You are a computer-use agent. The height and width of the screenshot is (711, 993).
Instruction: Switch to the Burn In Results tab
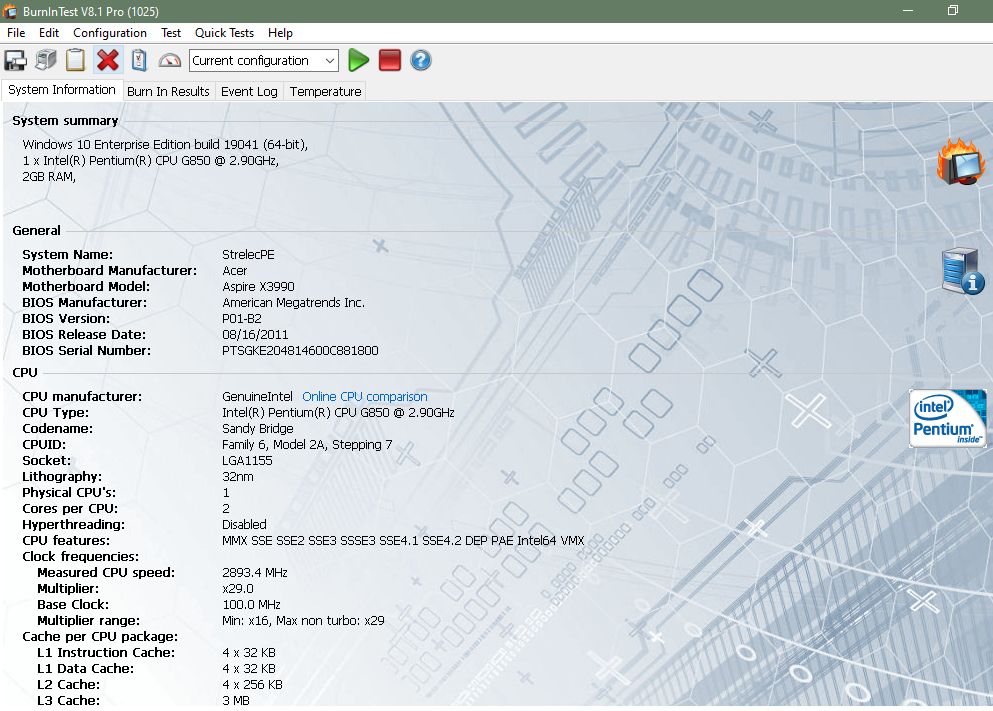168,91
